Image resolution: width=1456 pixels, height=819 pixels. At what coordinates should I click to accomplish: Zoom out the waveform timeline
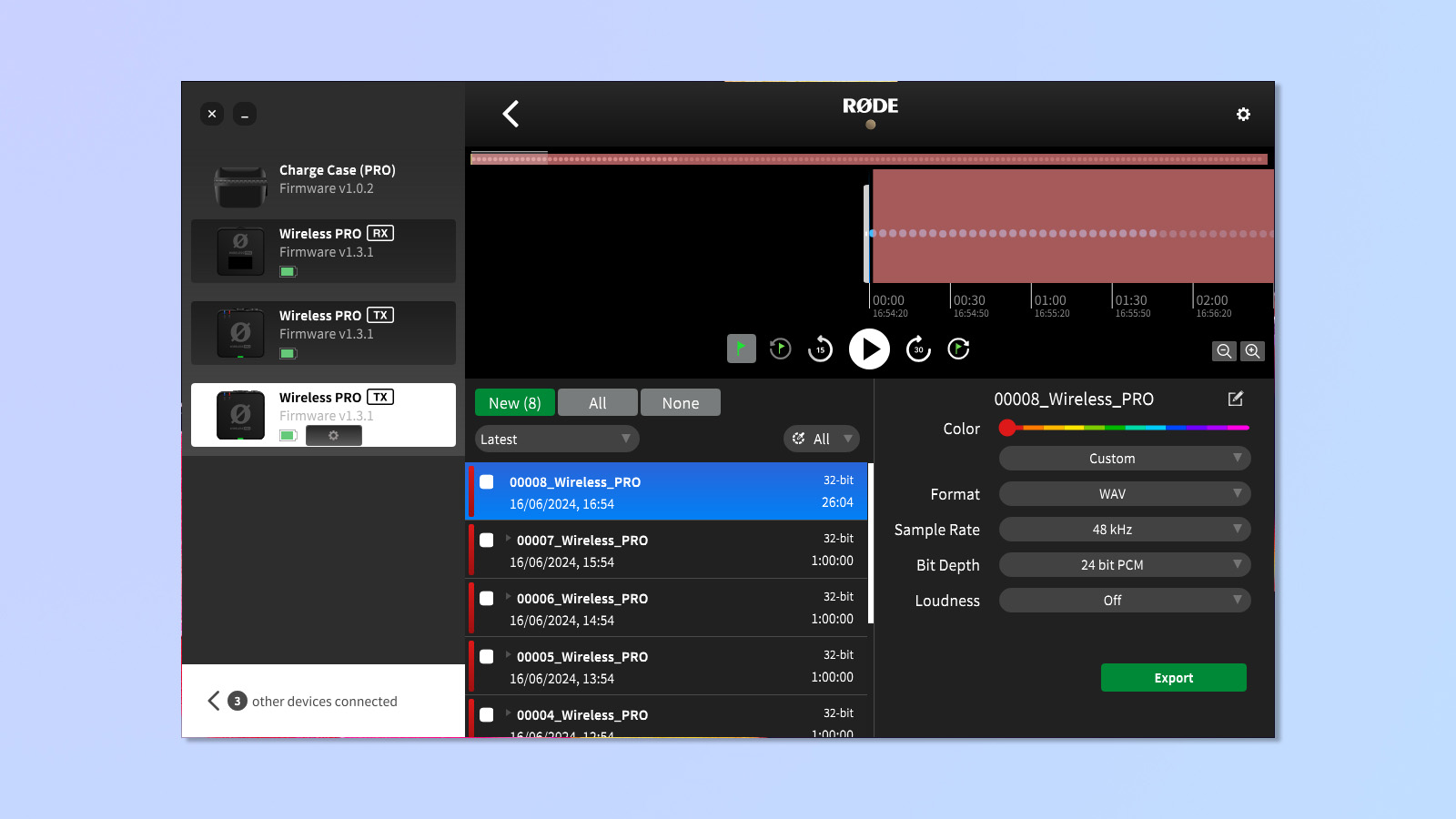tap(1224, 351)
